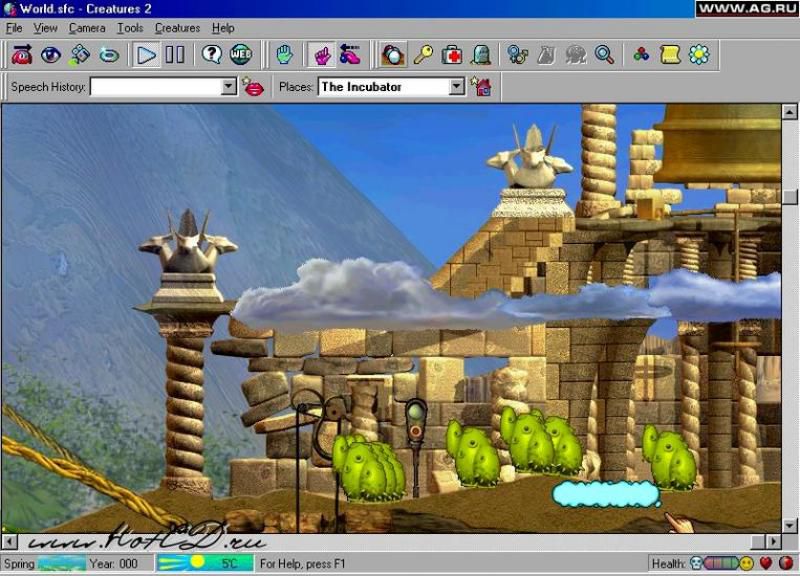This screenshot has height=576, width=800.
Task: Toggle the camera icon in the toolbar
Action: 393,54
